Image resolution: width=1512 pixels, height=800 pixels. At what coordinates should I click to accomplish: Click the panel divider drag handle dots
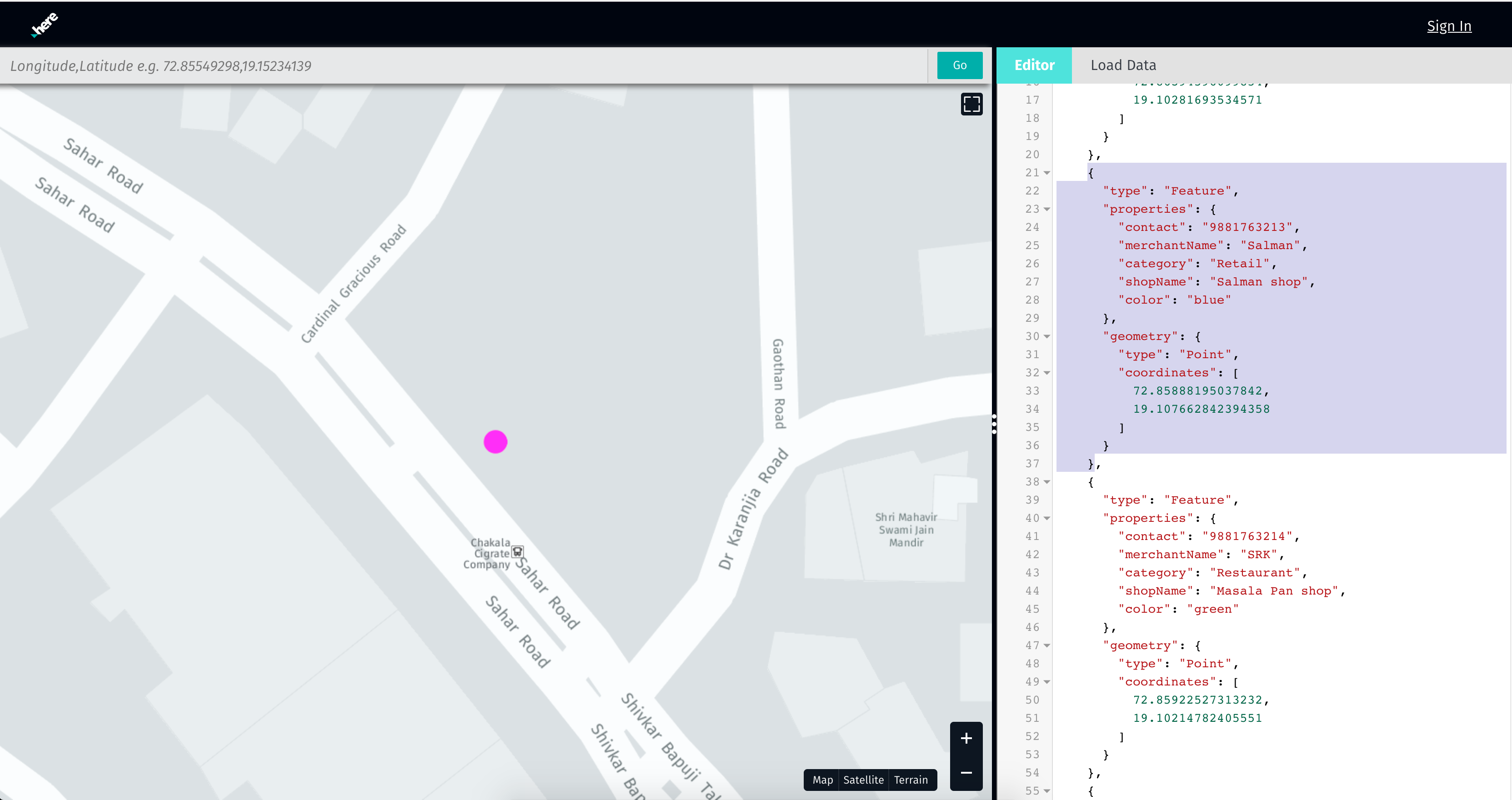(994, 424)
